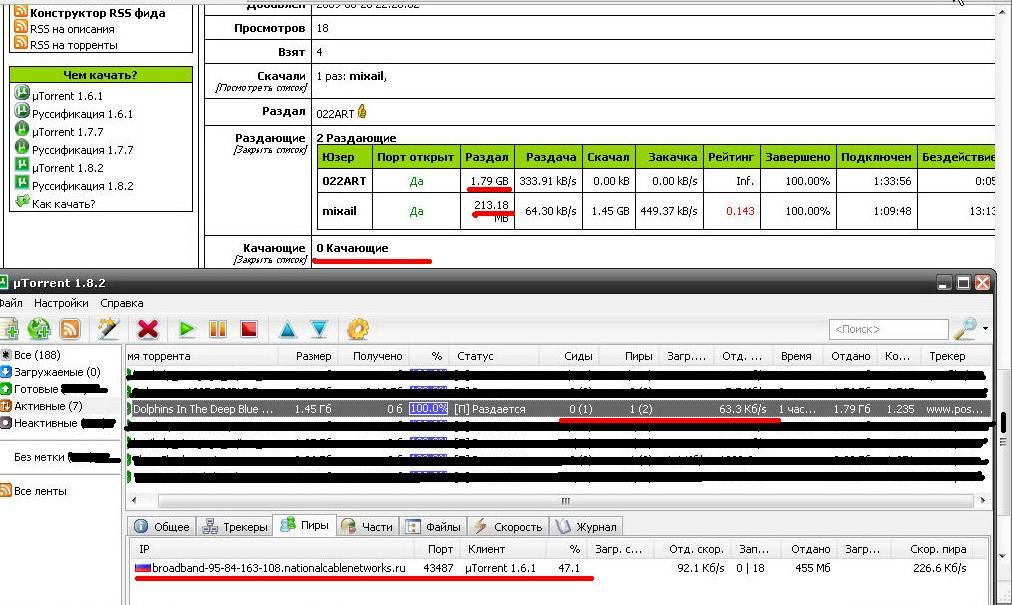Move torrent up the queue with up arrow
This screenshot has height=605, width=1012.
tap(288, 329)
